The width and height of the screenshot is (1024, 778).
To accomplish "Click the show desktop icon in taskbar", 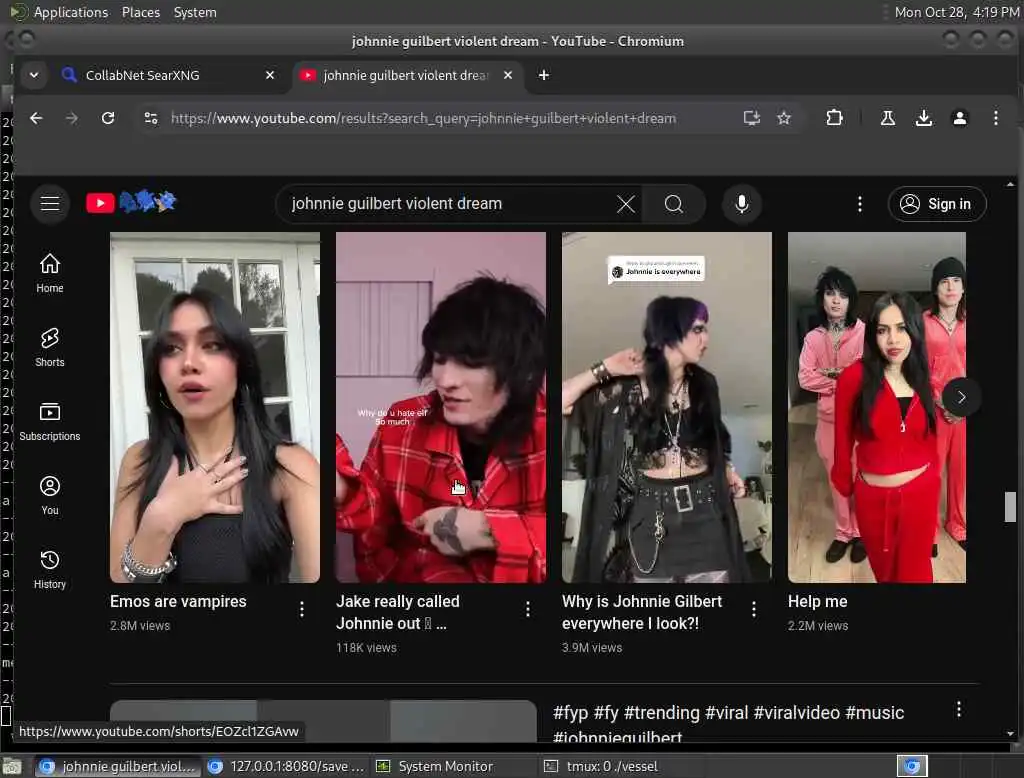I will click(12, 766).
